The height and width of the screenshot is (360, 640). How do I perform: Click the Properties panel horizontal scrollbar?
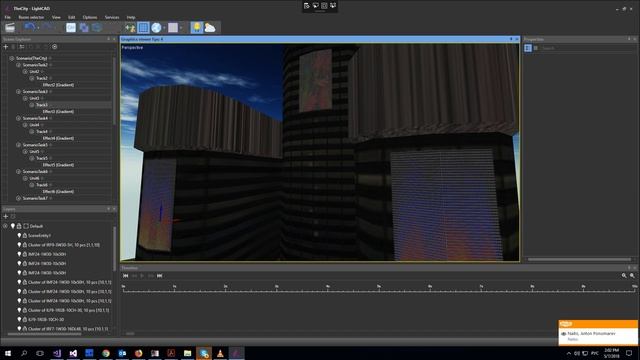[580, 259]
